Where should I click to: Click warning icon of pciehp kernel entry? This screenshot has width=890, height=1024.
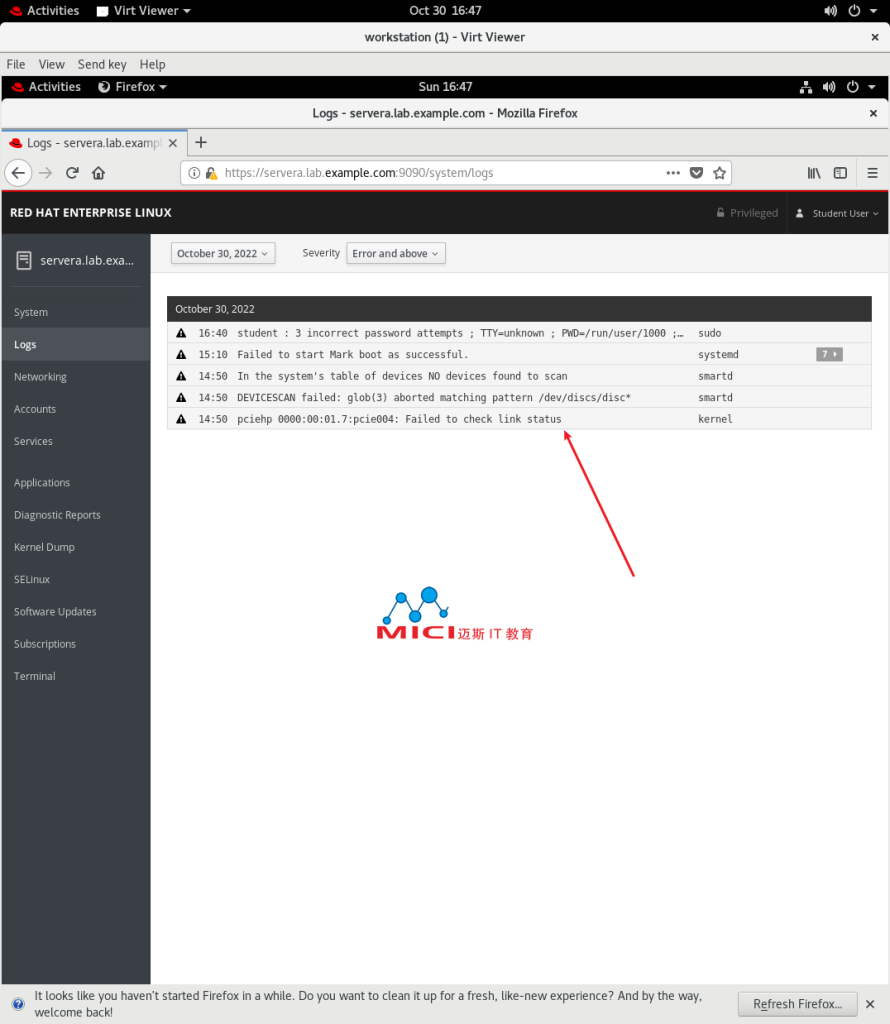pos(182,419)
